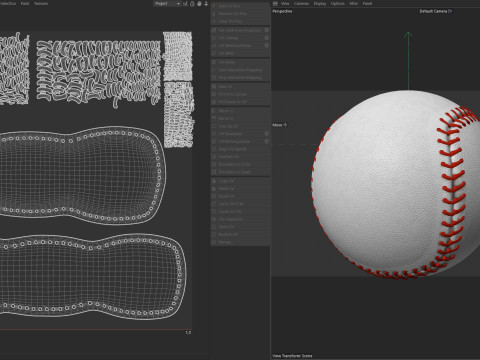This screenshot has width=480, height=360.
Task: Click the upper leather panel UV island
Action: pos(82,175)
